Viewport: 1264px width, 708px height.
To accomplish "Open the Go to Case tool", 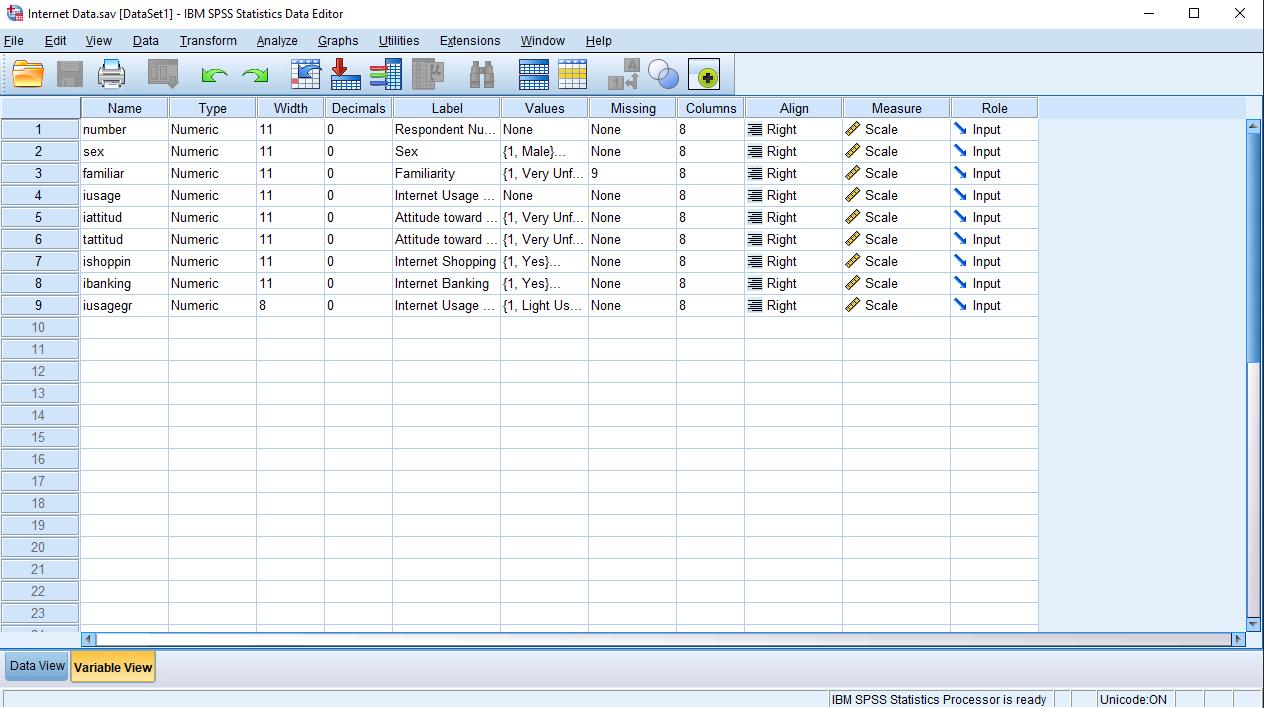I will click(x=305, y=73).
